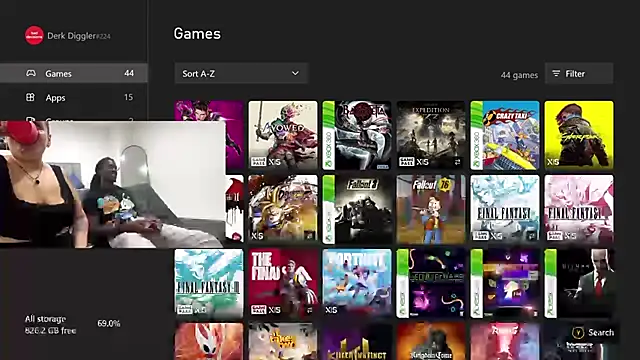640x360 pixels.
Task: Open Apps section in sidebar
Action: coord(73,97)
